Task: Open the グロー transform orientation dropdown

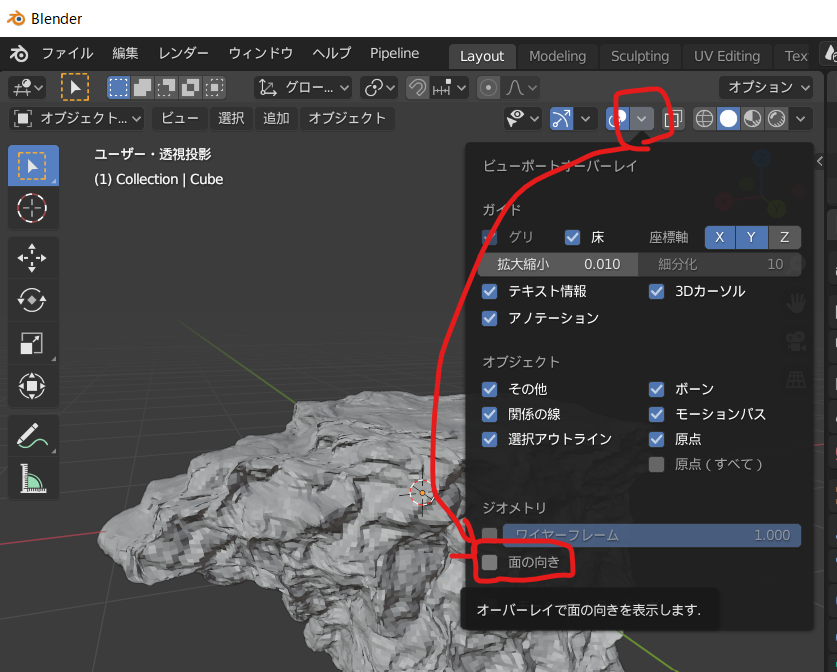Action: click(303, 87)
